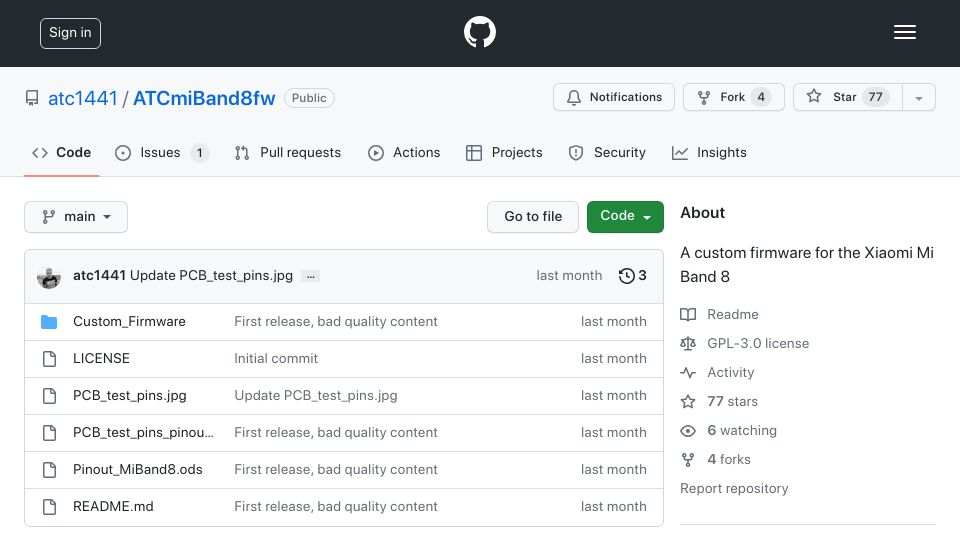960x540 pixels.
Task: Click the Custom_Firmware folder icon
Action: click(x=49, y=322)
